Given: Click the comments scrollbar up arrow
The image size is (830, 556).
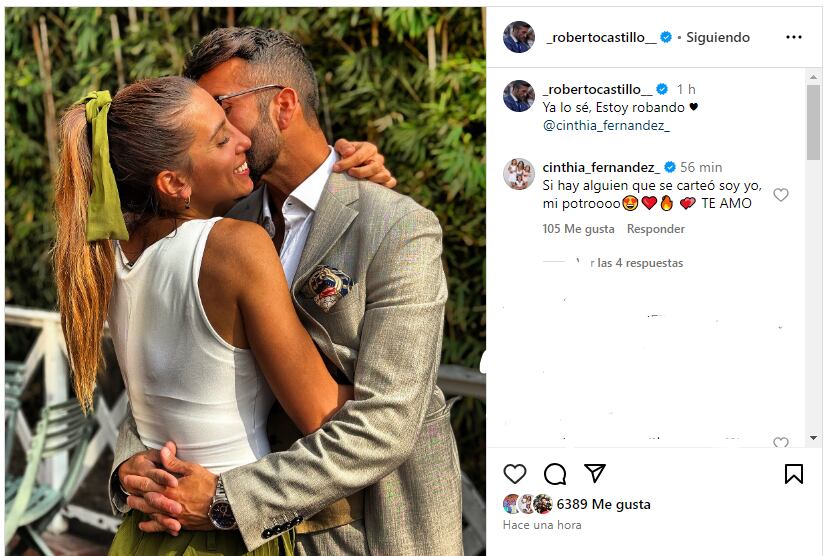Looking at the screenshot, I should pos(813,77).
